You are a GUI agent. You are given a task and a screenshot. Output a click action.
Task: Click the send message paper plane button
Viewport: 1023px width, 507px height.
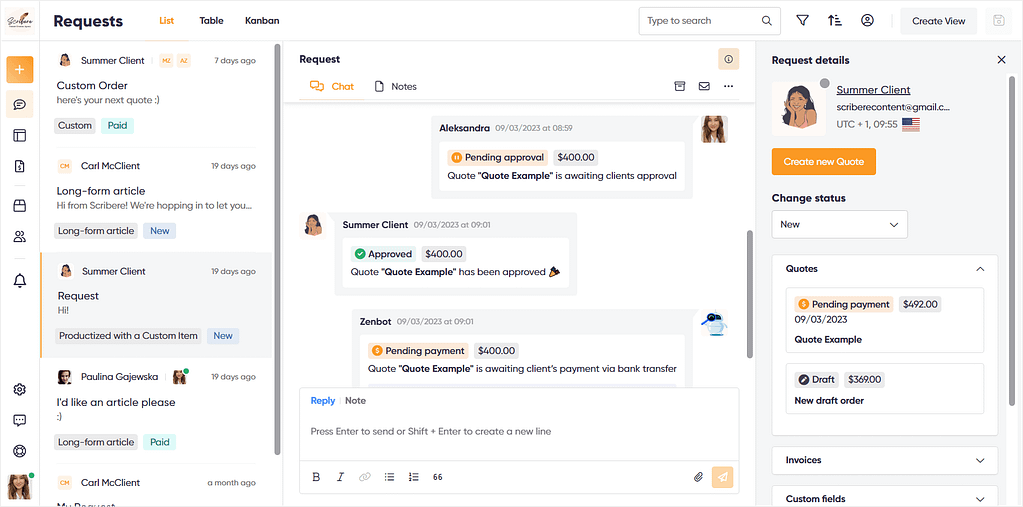pyautogui.click(x=723, y=477)
